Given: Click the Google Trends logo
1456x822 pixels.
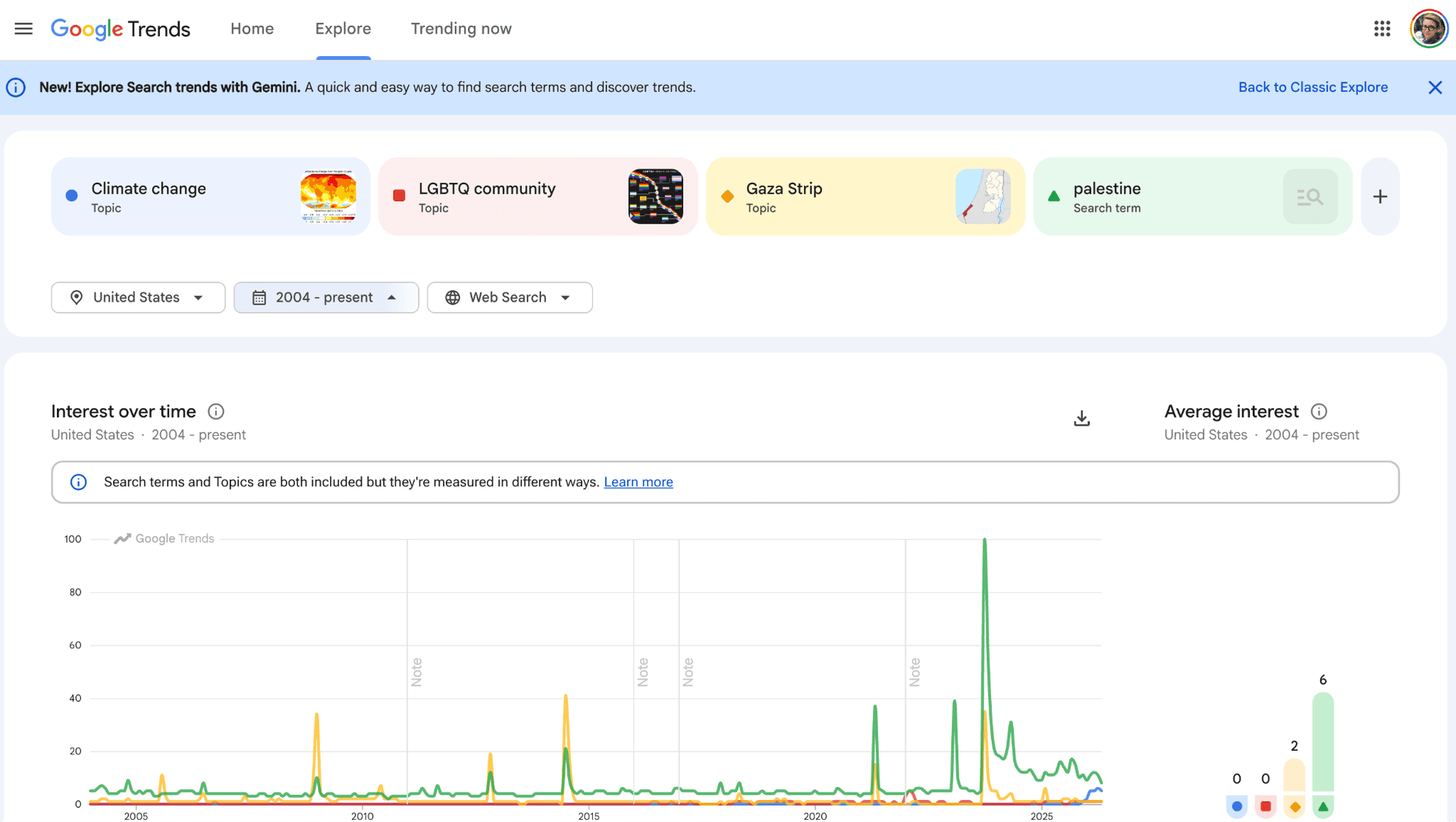Looking at the screenshot, I should 121,29.
